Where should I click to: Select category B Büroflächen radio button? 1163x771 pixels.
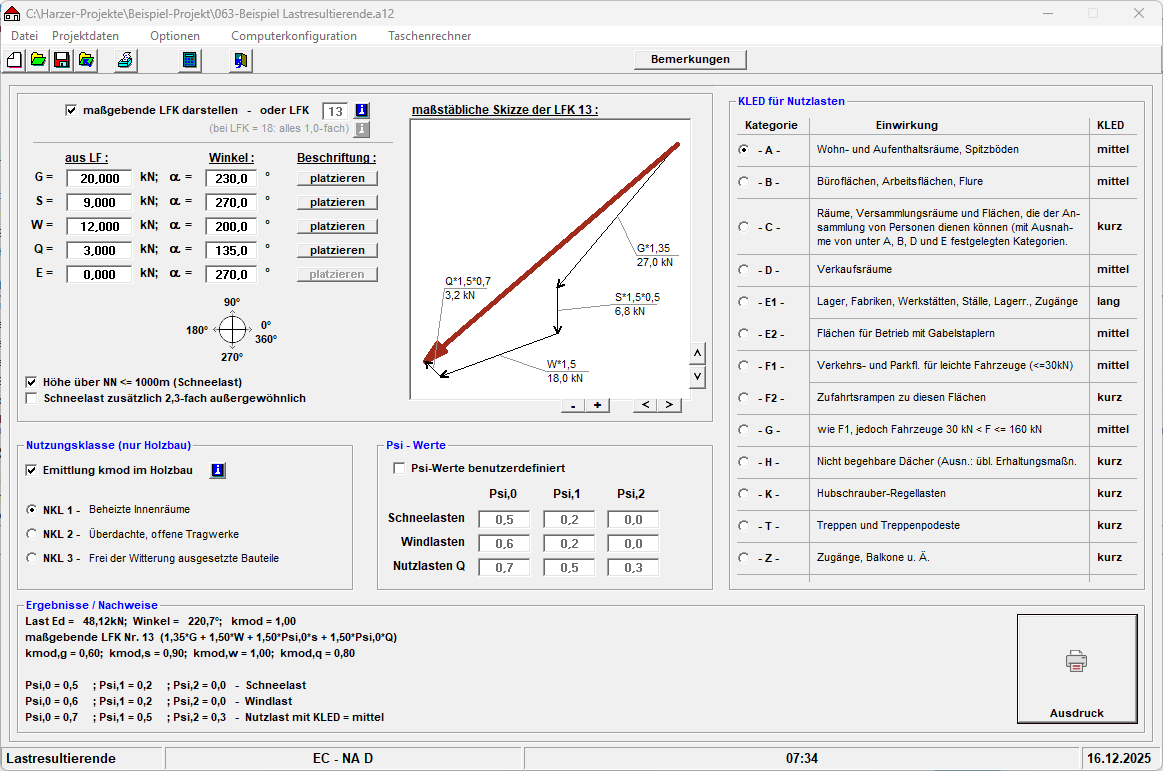click(743, 182)
